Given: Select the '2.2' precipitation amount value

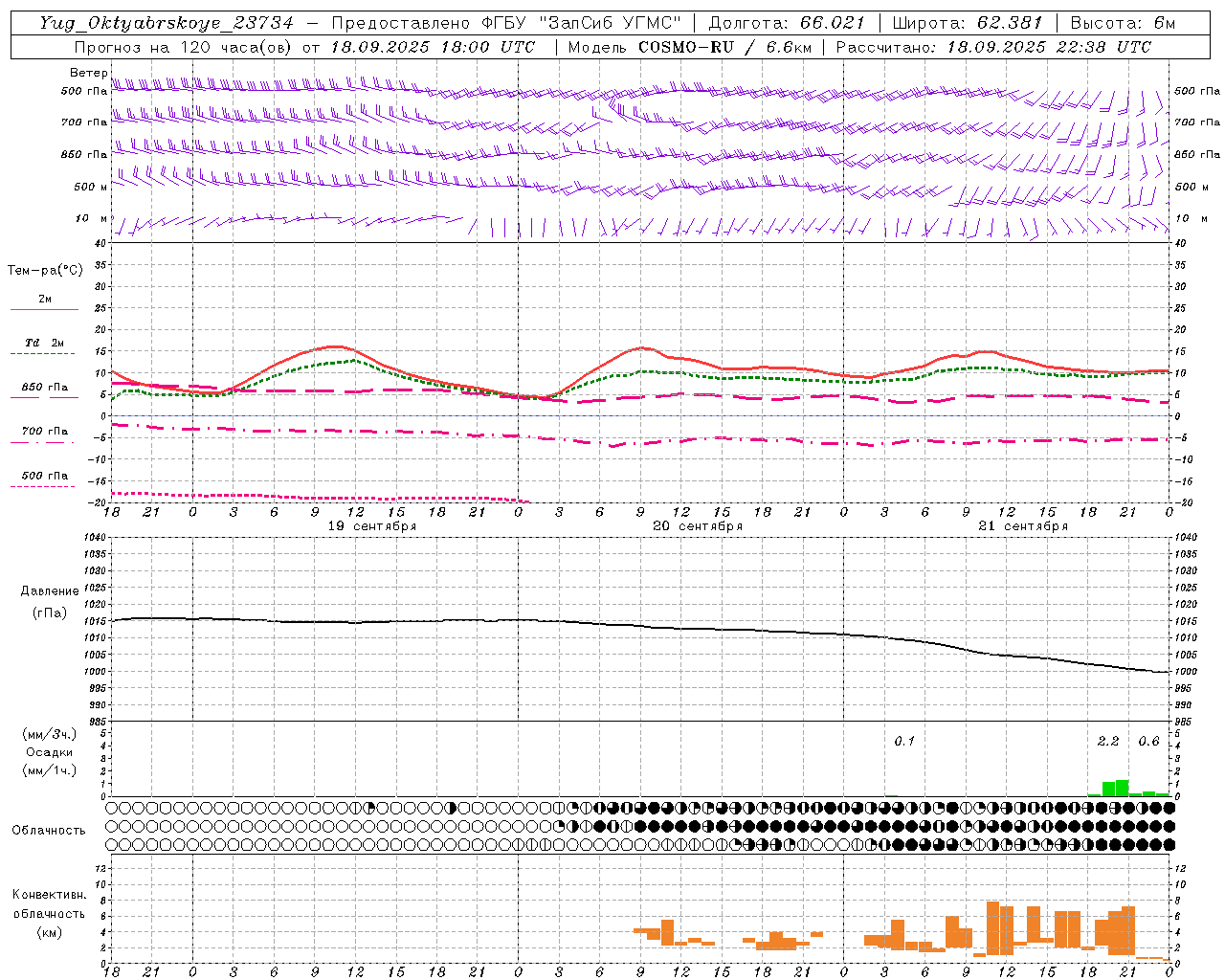Looking at the screenshot, I should pyautogui.click(x=1108, y=741).
